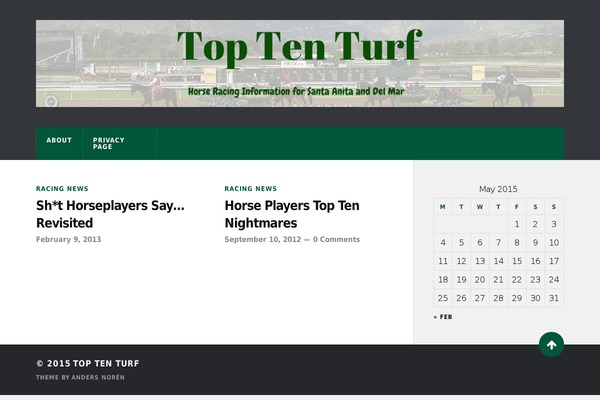
Task: Open the Horse Players Top Ten Nightmares post
Action: click(x=292, y=214)
